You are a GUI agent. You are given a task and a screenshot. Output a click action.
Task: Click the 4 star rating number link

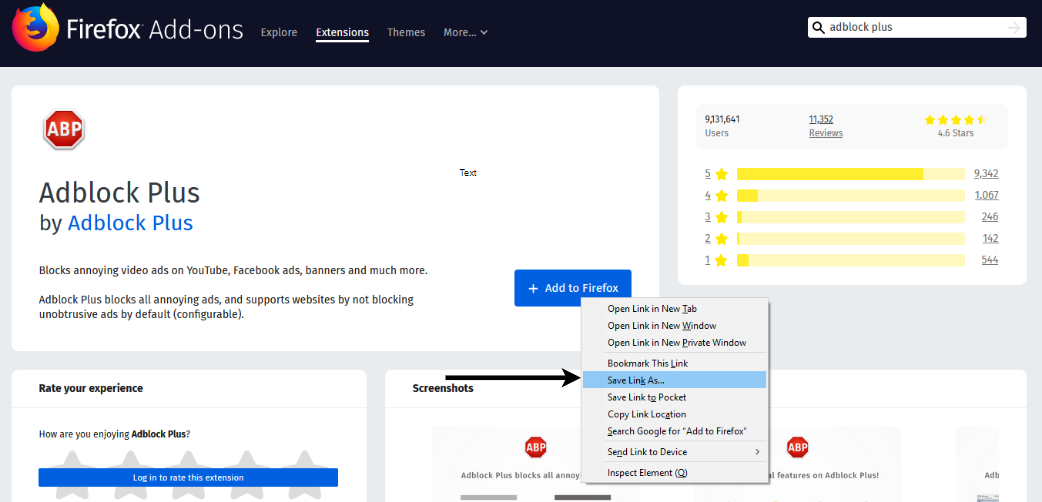pos(708,195)
